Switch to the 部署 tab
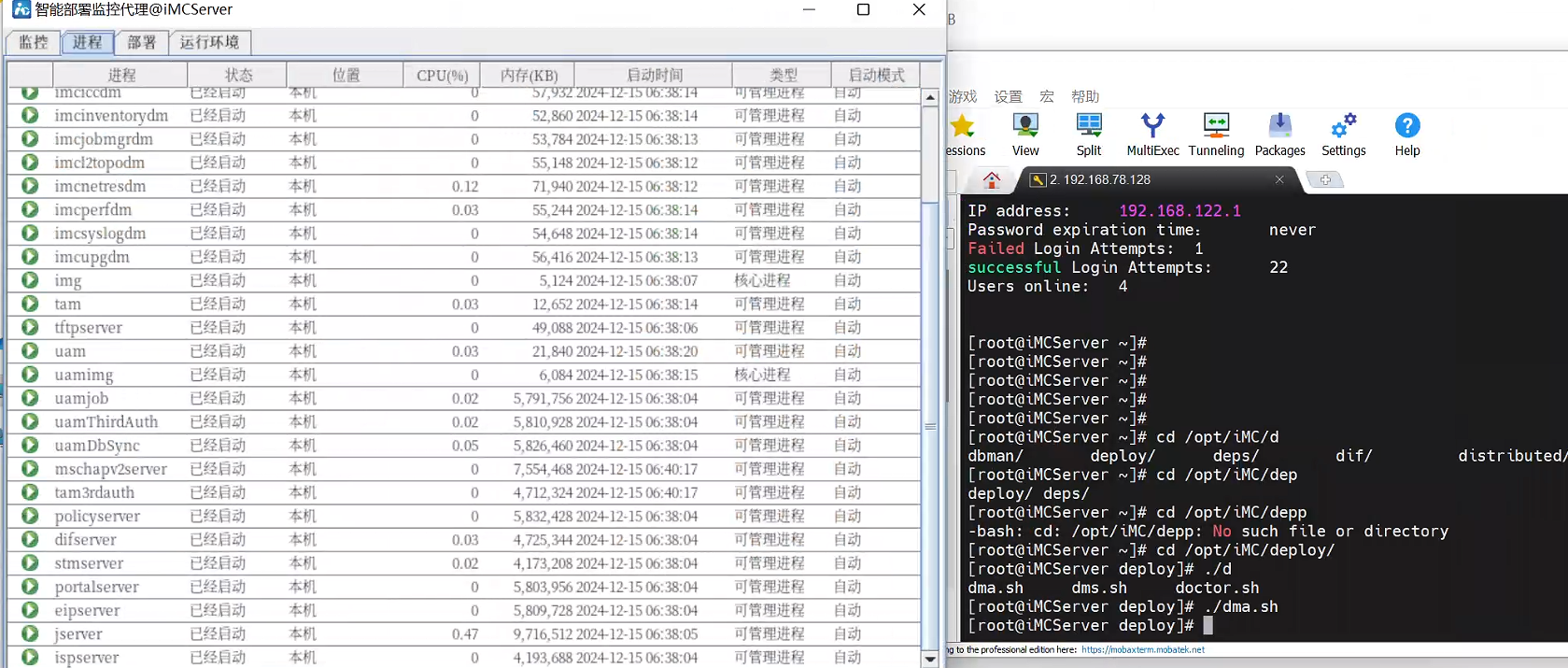 [x=142, y=42]
